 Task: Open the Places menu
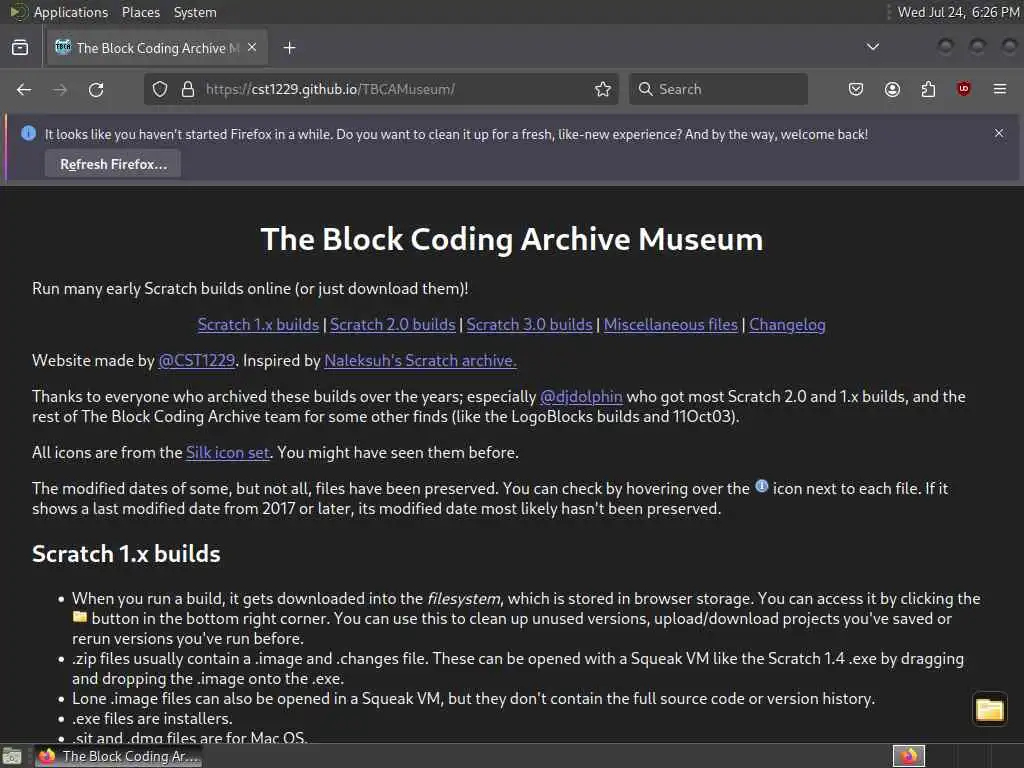pos(140,12)
